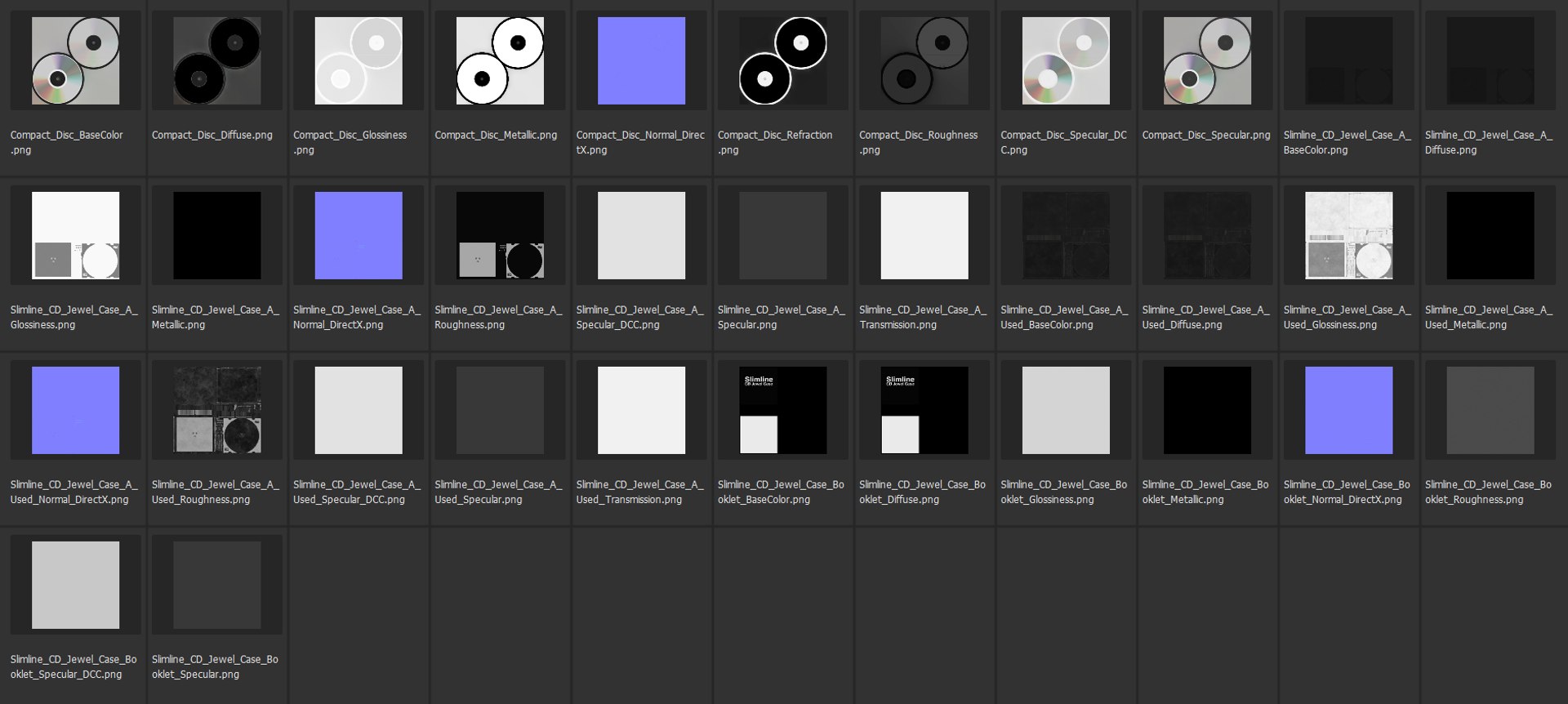Viewport: 1568px width, 704px height.
Task: Select Slimline_CD_Jewel_Case_A_Transmission.png thumbnail
Action: pyautogui.click(x=924, y=235)
